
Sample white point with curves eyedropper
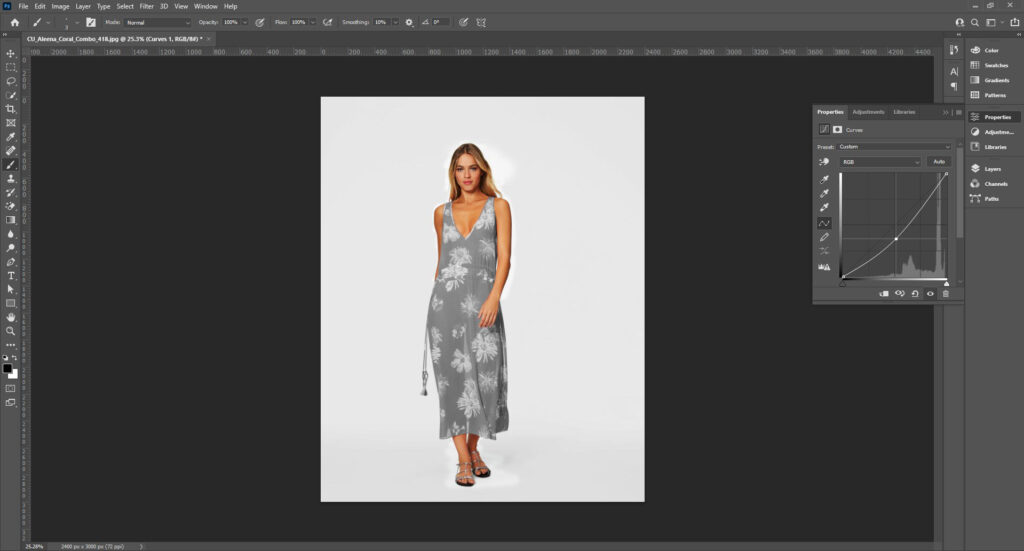coord(824,207)
